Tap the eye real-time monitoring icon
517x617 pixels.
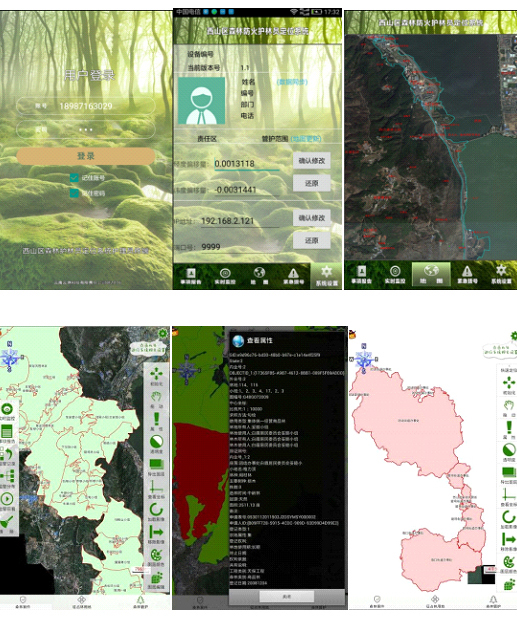point(7,409)
